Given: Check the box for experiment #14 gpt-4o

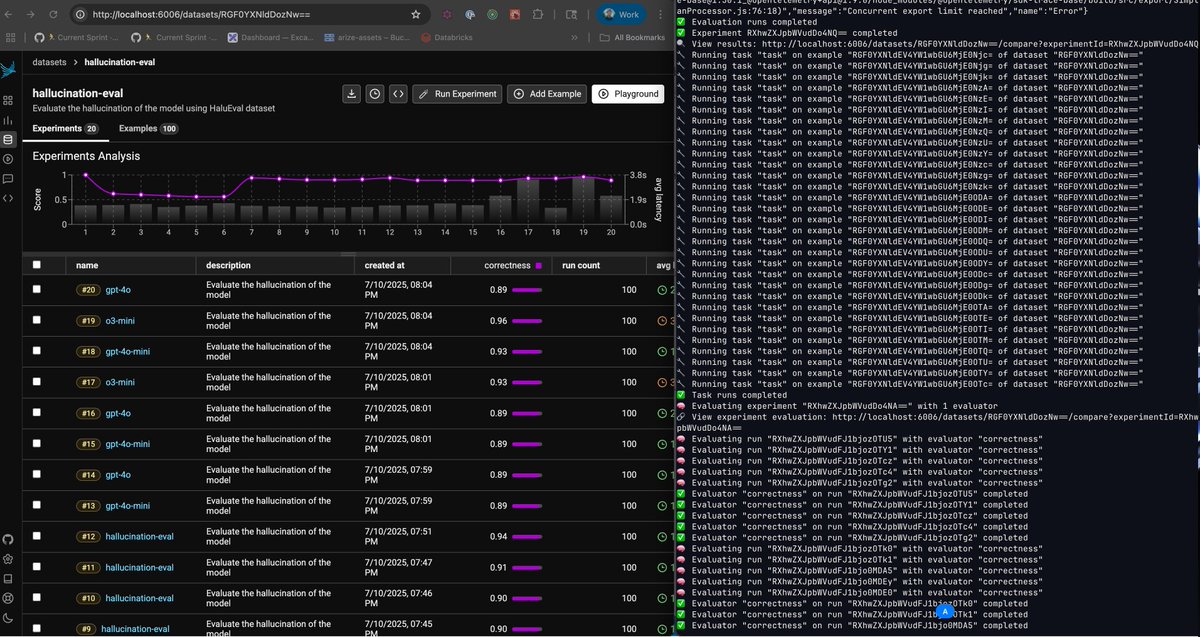Looking at the screenshot, I should tap(37, 475).
